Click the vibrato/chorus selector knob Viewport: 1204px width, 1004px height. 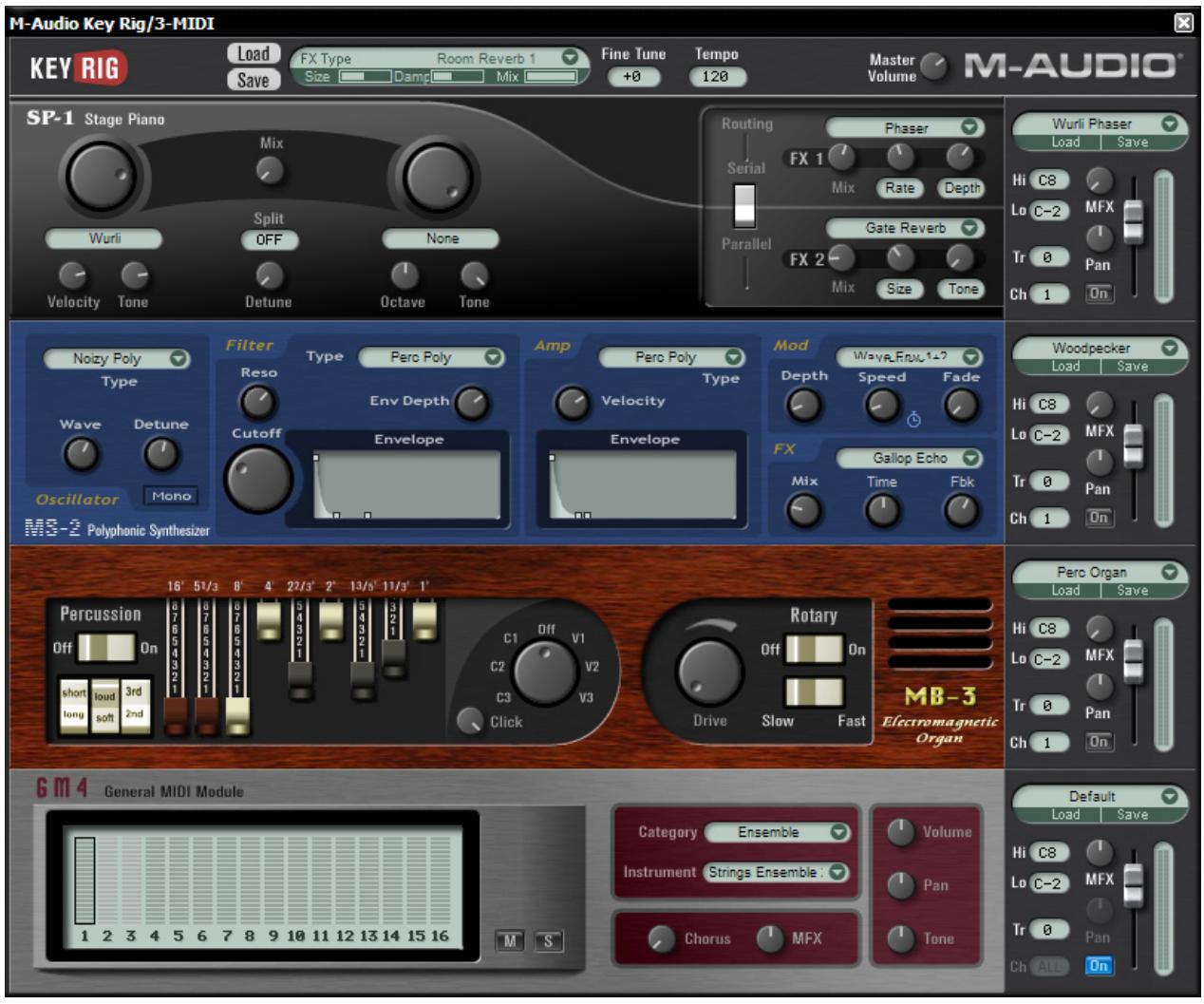coord(544,672)
